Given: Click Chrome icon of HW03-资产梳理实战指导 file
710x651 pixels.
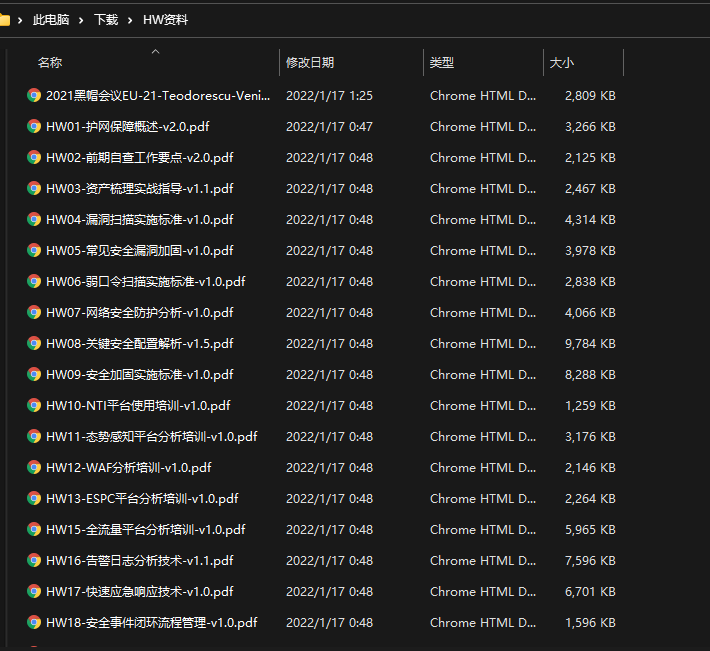Looking at the screenshot, I should tap(34, 188).
